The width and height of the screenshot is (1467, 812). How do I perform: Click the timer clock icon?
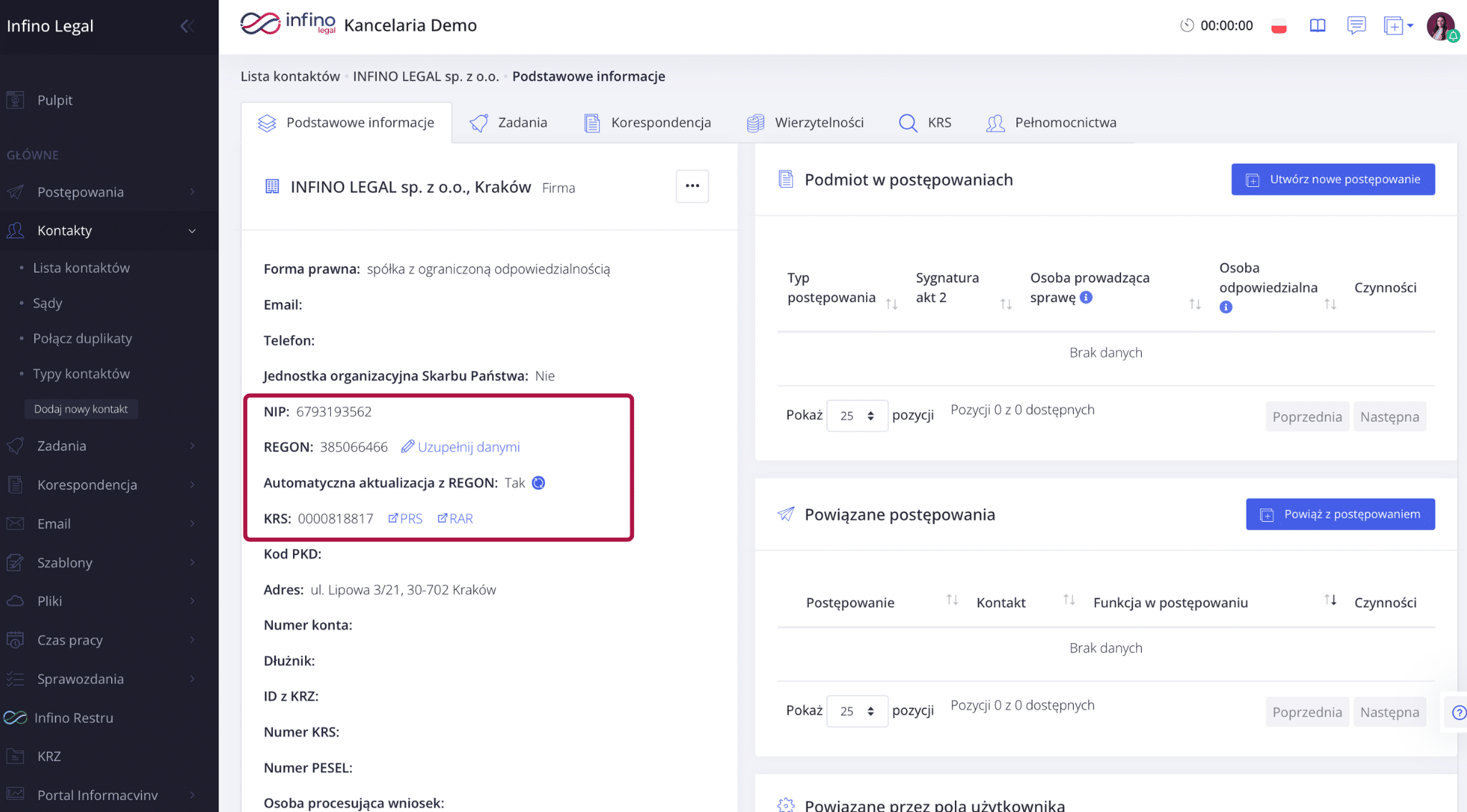pyautogui.click(x=1187, y=26)
